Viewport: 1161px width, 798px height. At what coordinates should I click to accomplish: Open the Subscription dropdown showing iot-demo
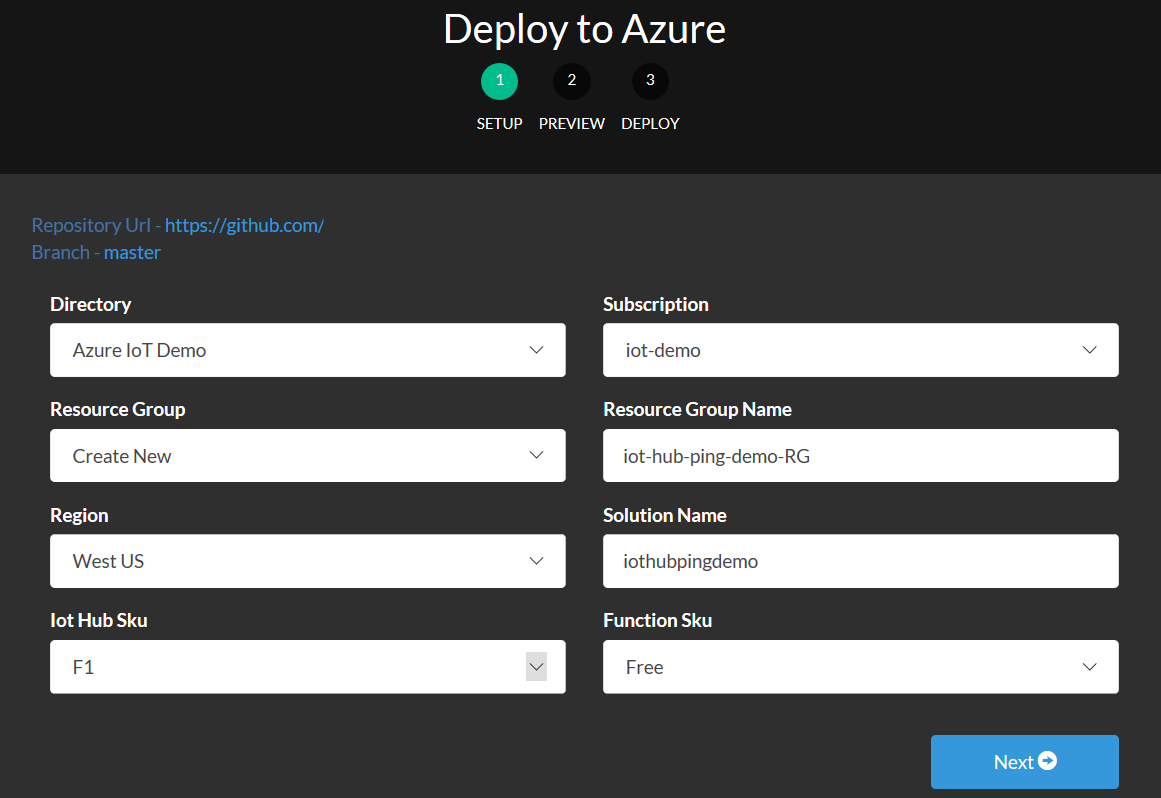pyautogui.click(x=860, y=350)
